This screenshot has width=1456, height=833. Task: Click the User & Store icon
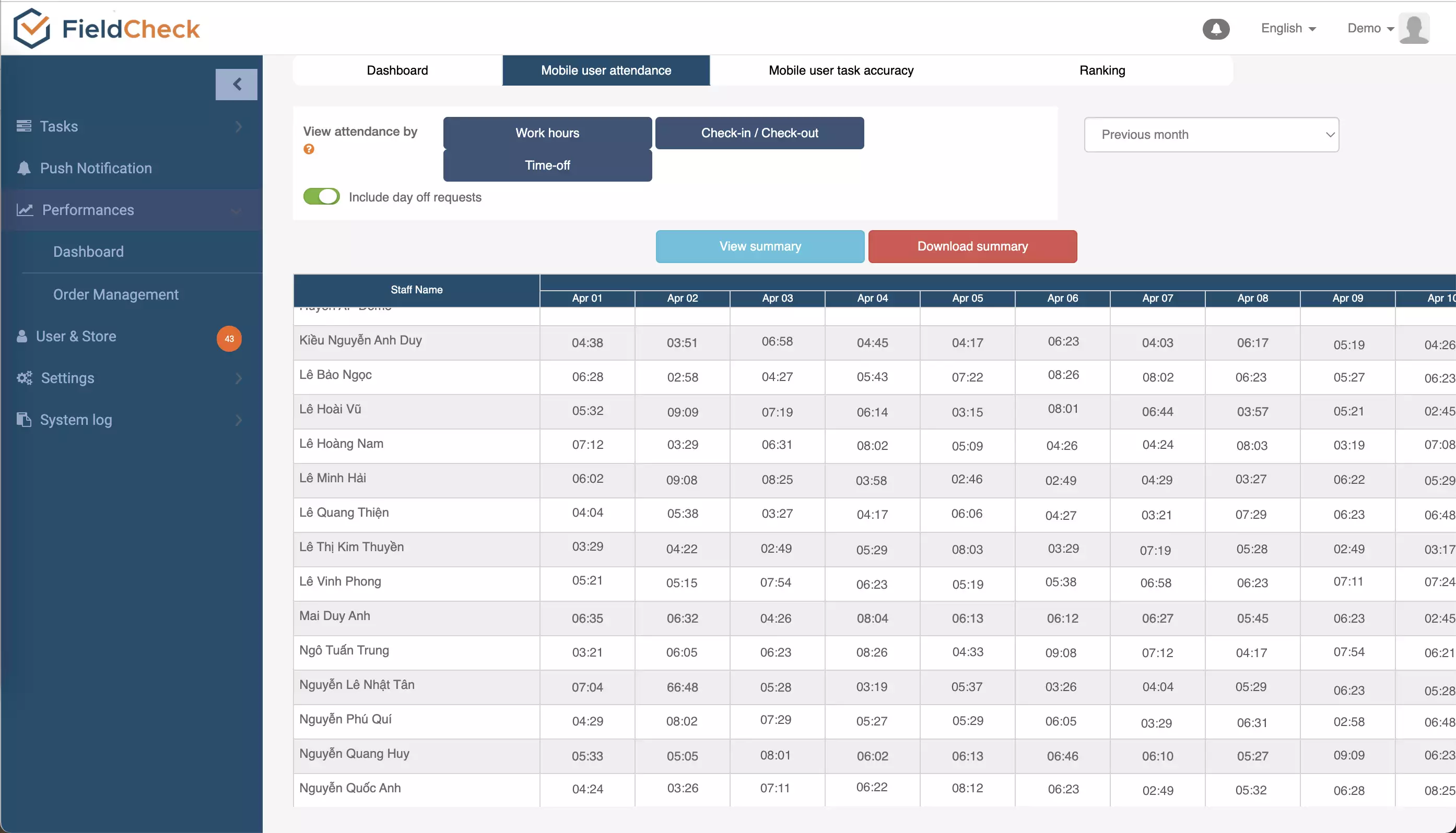coord(23,335)
